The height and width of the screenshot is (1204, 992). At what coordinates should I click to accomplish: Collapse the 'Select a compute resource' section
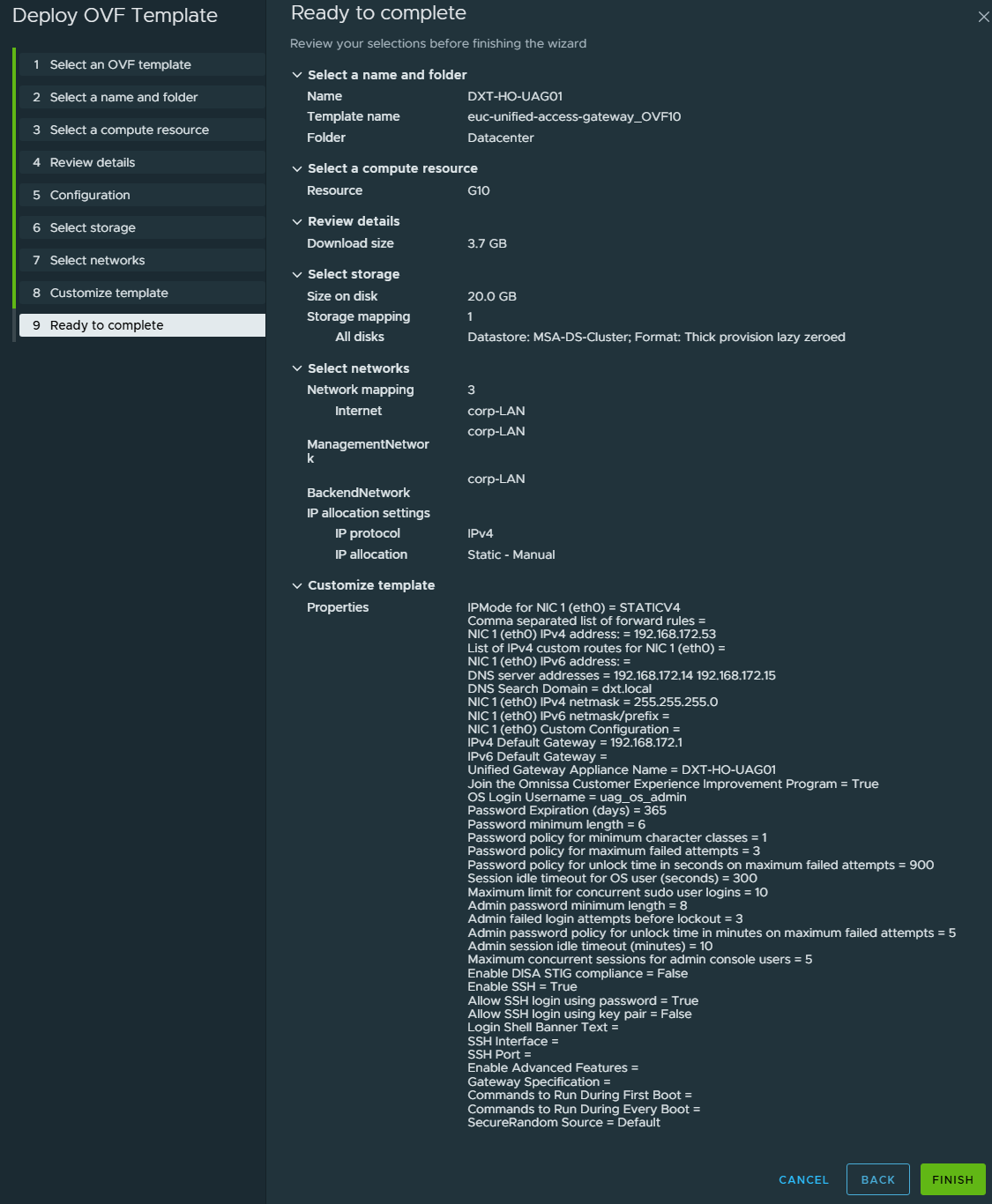pos(297,168)
